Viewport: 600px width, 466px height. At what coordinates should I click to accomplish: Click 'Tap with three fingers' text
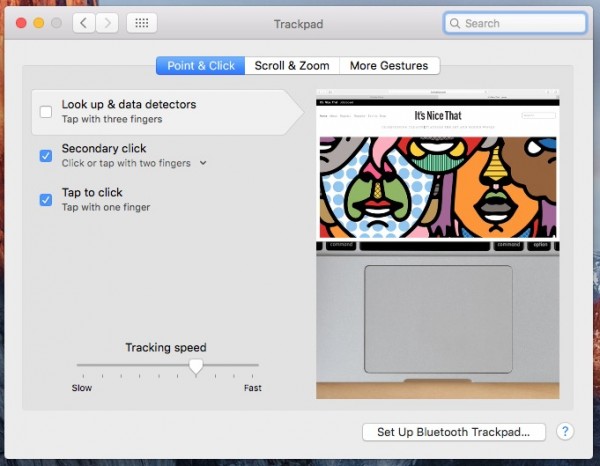112,119
